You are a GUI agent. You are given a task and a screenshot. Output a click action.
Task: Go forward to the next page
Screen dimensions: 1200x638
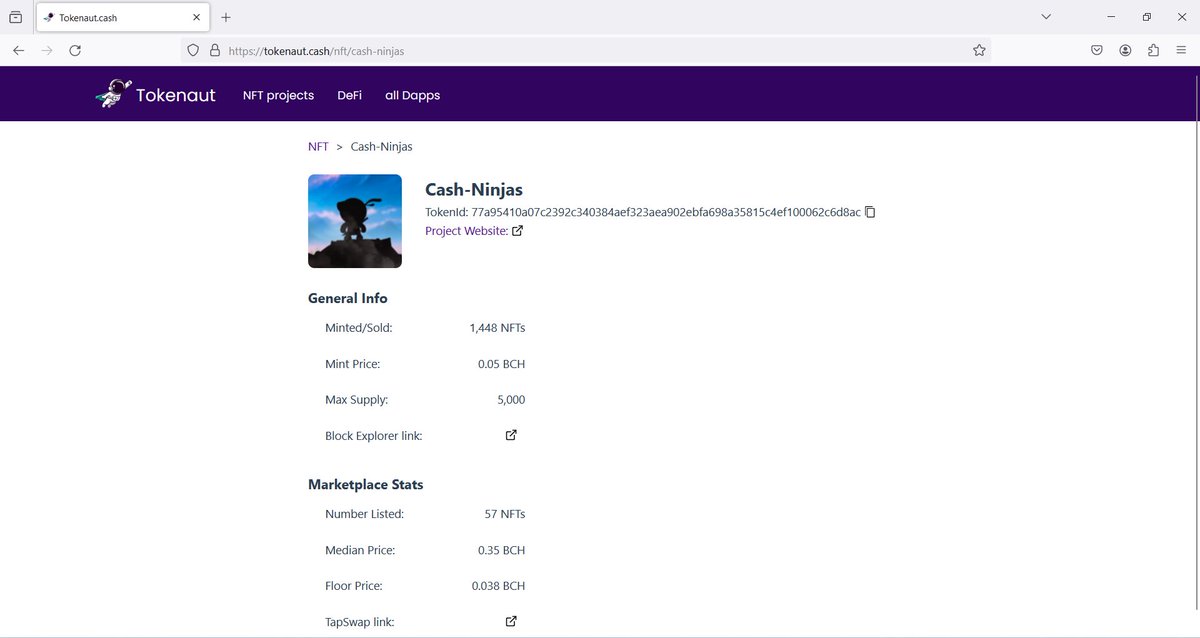pyautogui.click(x=46, y=50)
